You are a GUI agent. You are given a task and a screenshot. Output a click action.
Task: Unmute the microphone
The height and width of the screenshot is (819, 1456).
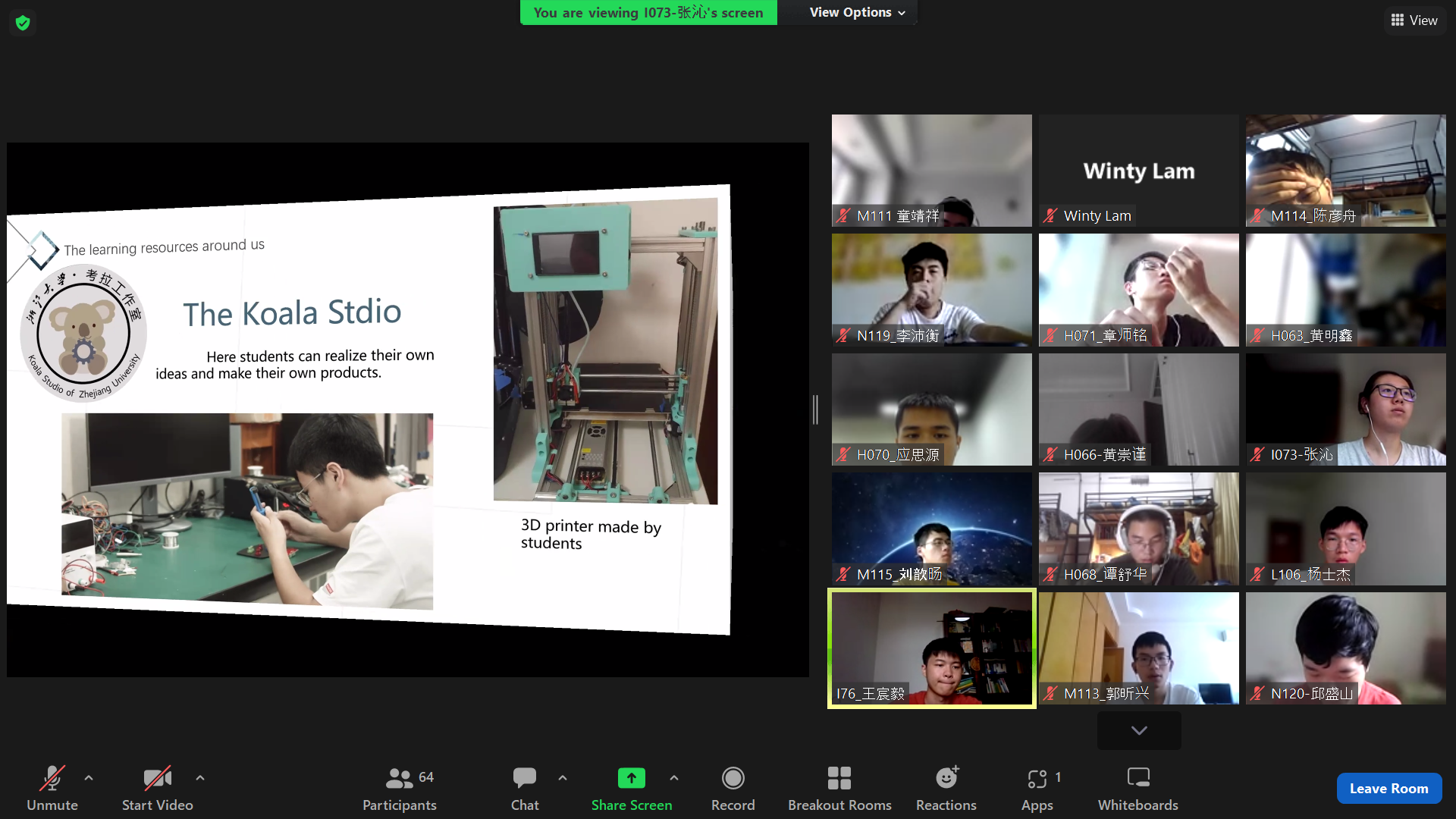pos(52,789)
